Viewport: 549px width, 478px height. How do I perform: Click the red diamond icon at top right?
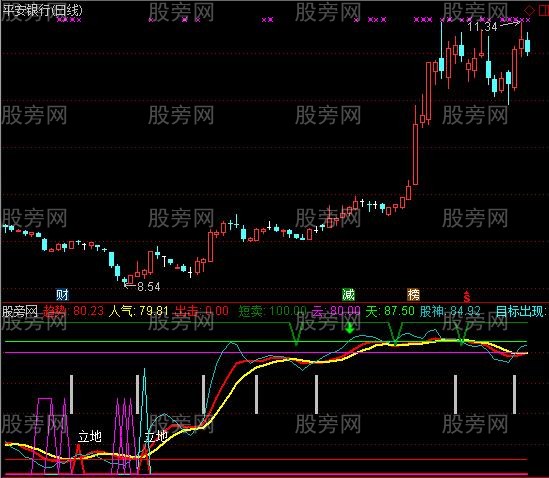529,10
